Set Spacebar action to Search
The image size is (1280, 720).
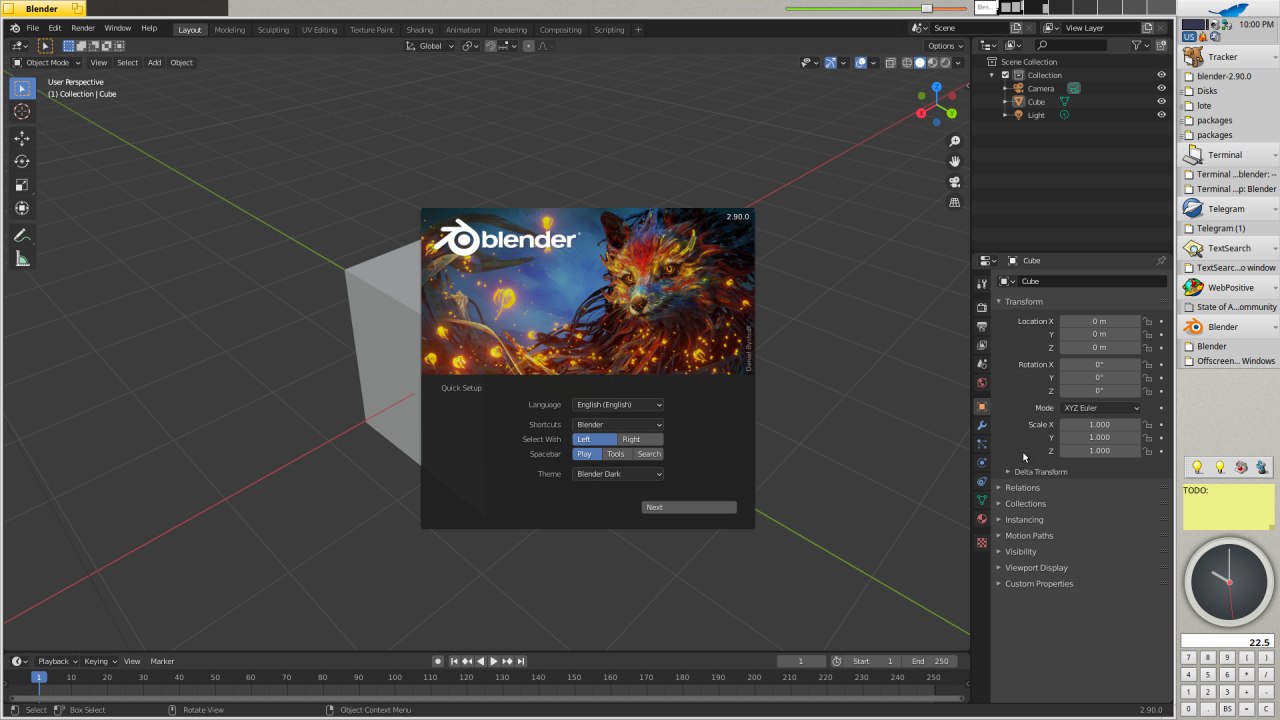pos(649,454)
